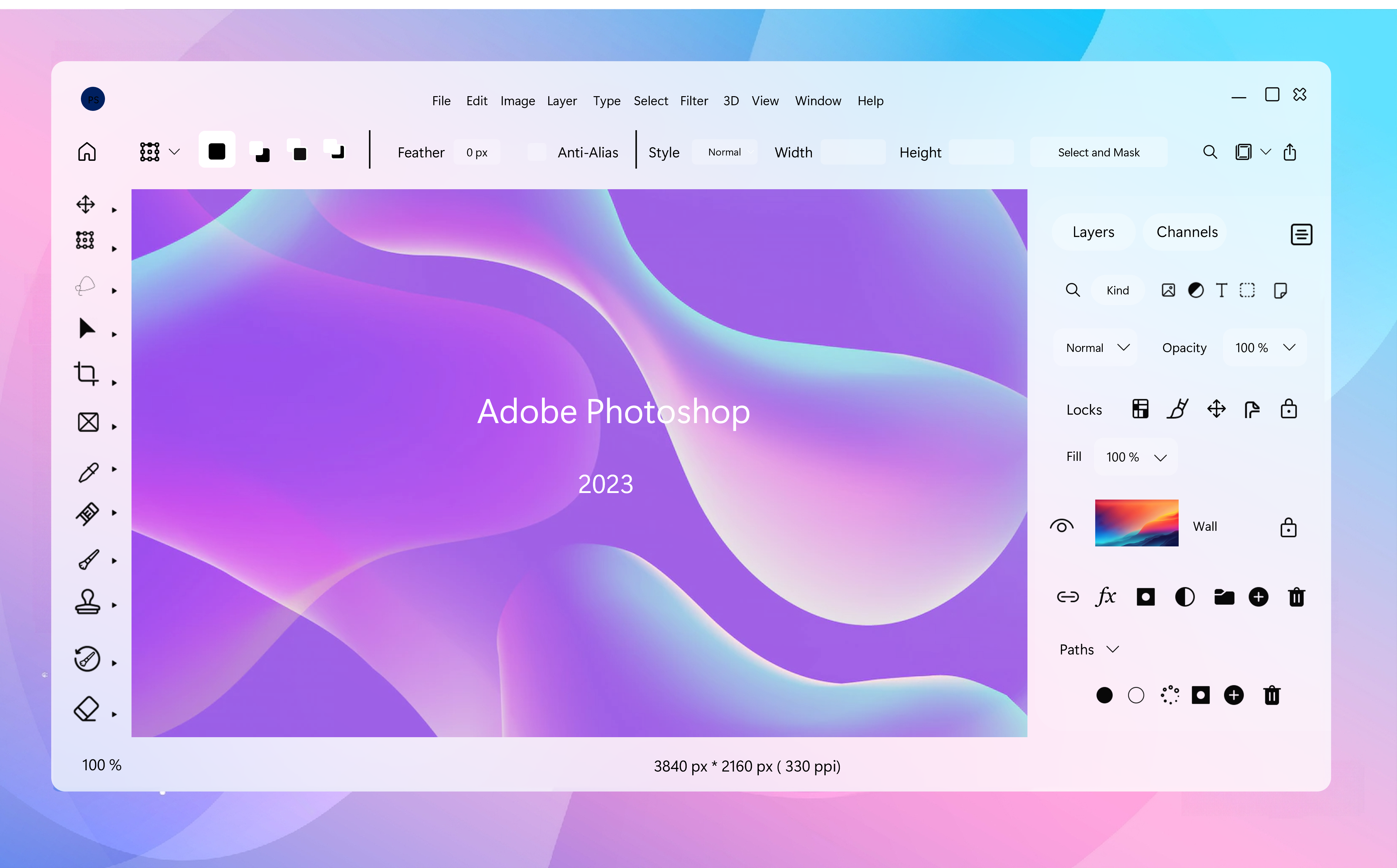Toggle lock image pixels brush icon

click(x=1177, y=409)
